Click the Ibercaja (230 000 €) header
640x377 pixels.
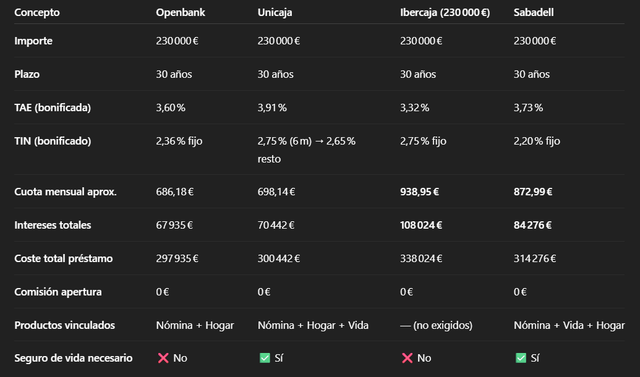[x=445, y=12]
